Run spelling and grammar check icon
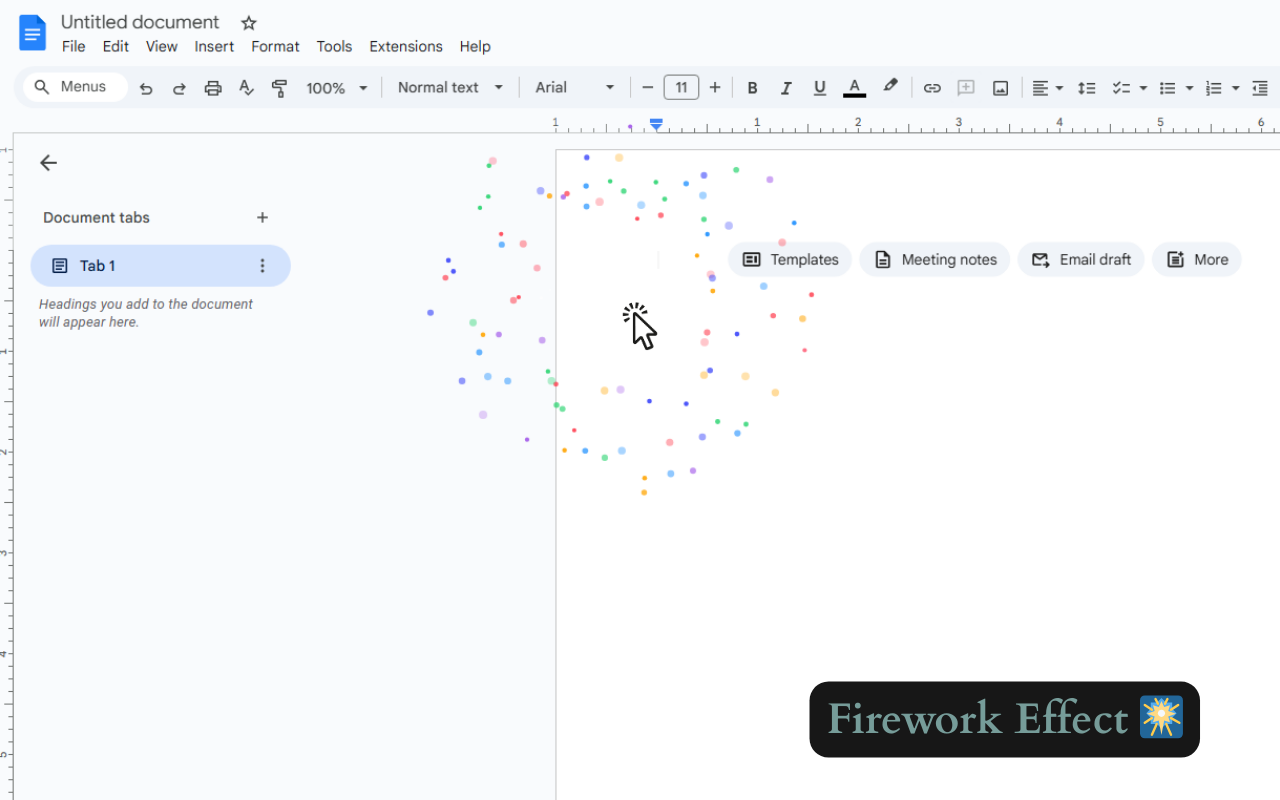The width and height of the screenshot is (1280, 800). click(x=246, y=88)
